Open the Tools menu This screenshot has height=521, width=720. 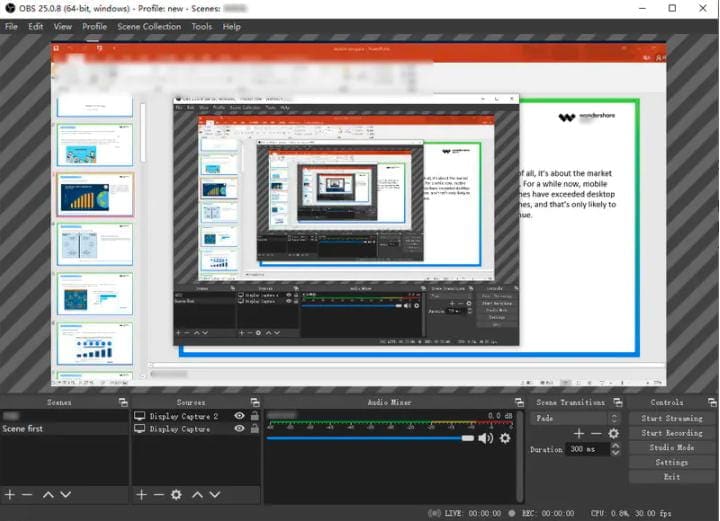click(x=202, y=27)
